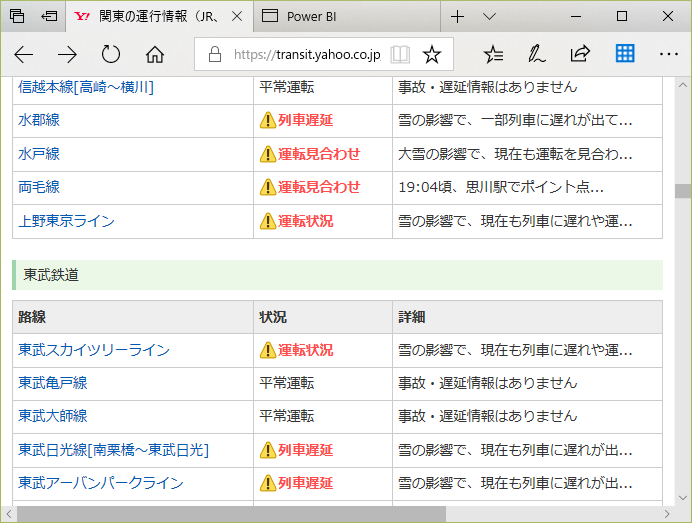Open the 両毛線 line link
Image resolution: width=692 pixels, height=523 pixels.
coord(39,187)
